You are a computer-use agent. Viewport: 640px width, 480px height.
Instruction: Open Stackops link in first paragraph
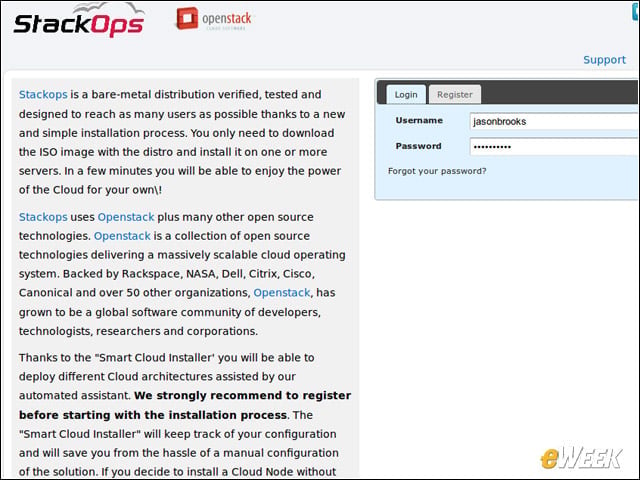(x=43, y=94)
